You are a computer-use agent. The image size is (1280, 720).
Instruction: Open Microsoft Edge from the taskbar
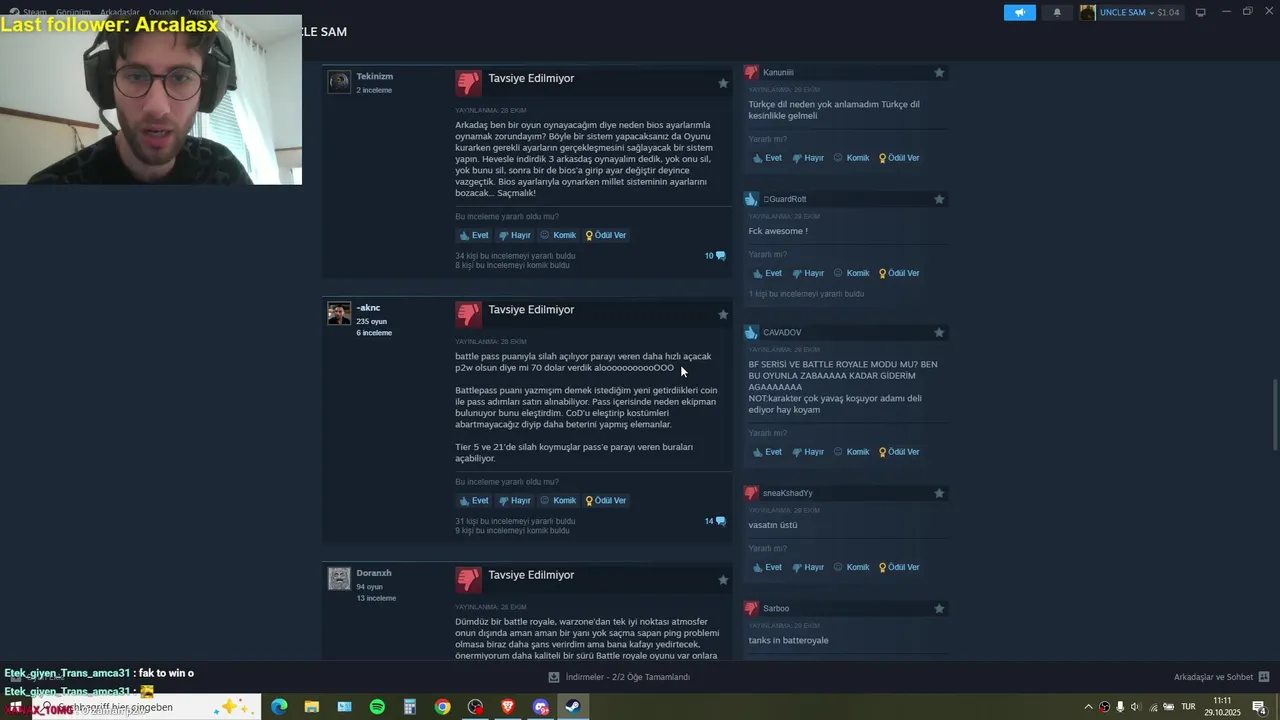point(279,707)
